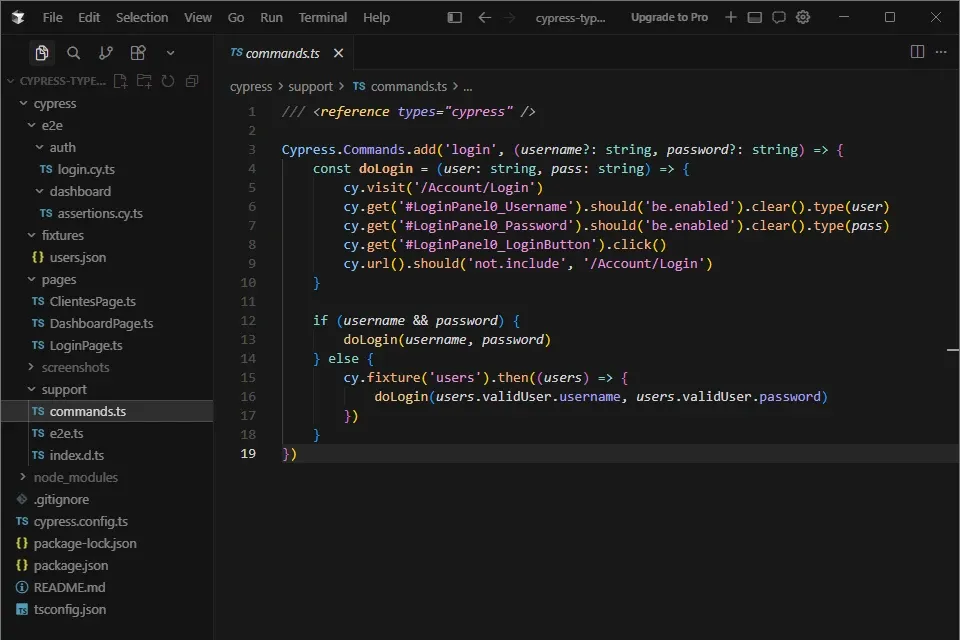Open the Explorer view icon
Viewport: 960px width, 640px height.
tap(42, 53)
